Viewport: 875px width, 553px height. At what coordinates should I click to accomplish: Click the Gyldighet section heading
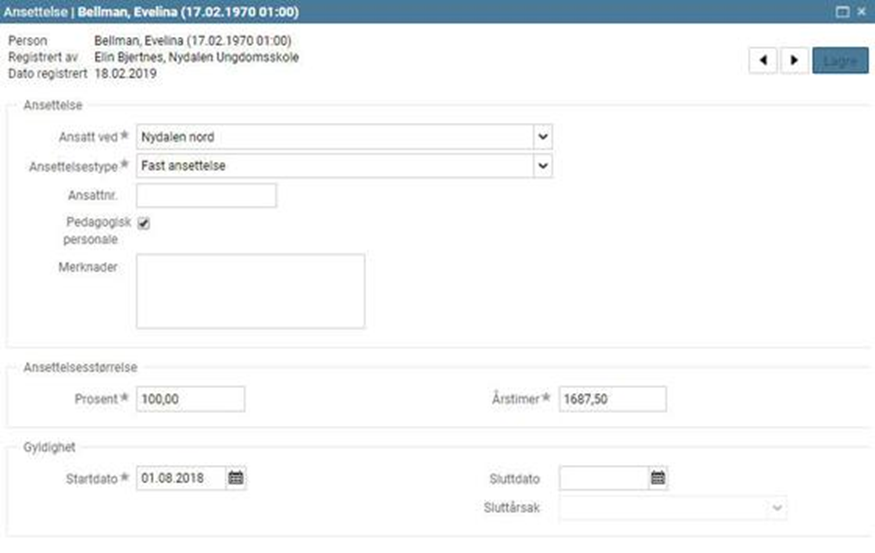(49, 449)
